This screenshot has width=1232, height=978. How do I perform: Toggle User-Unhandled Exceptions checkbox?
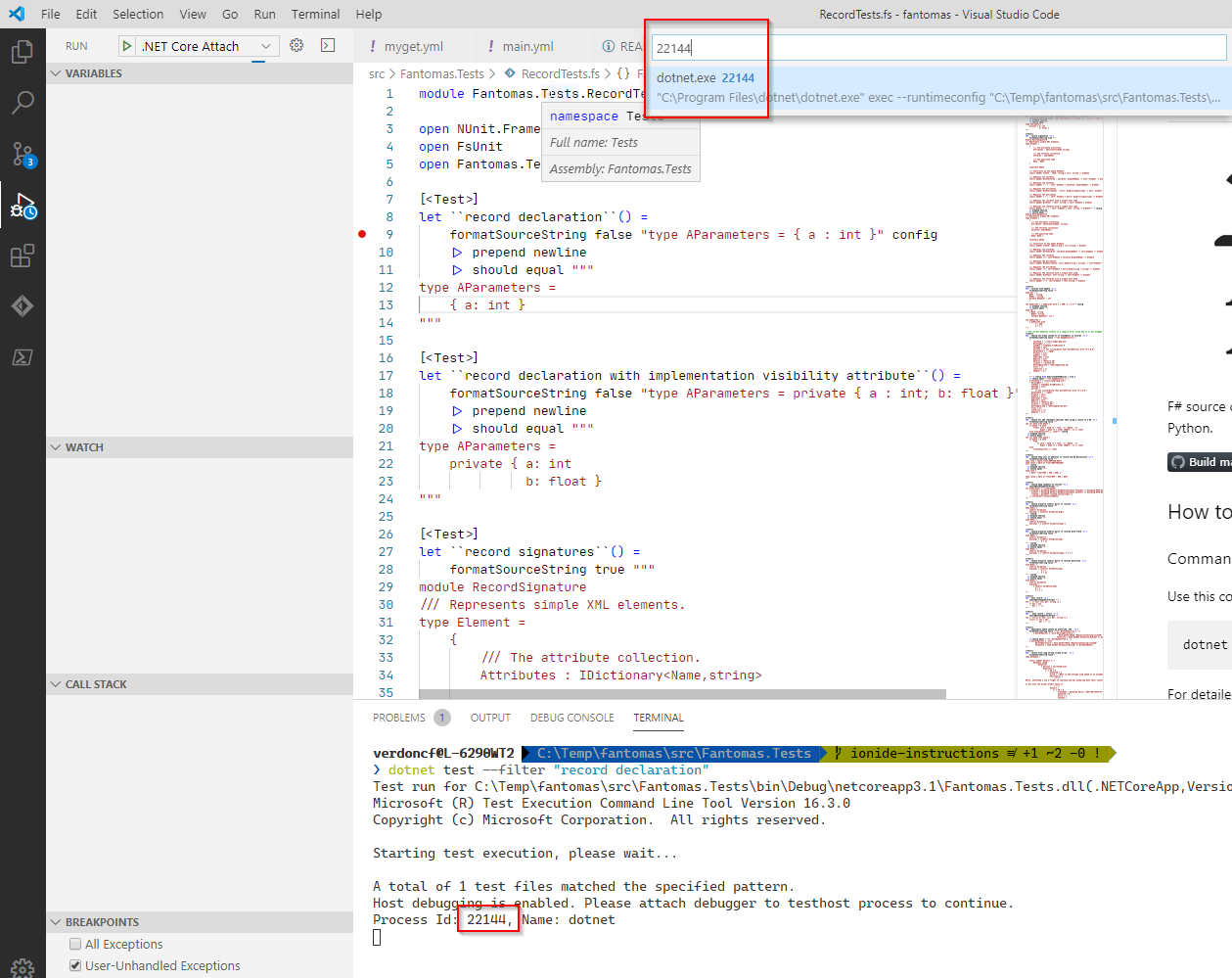coord(75,965)
